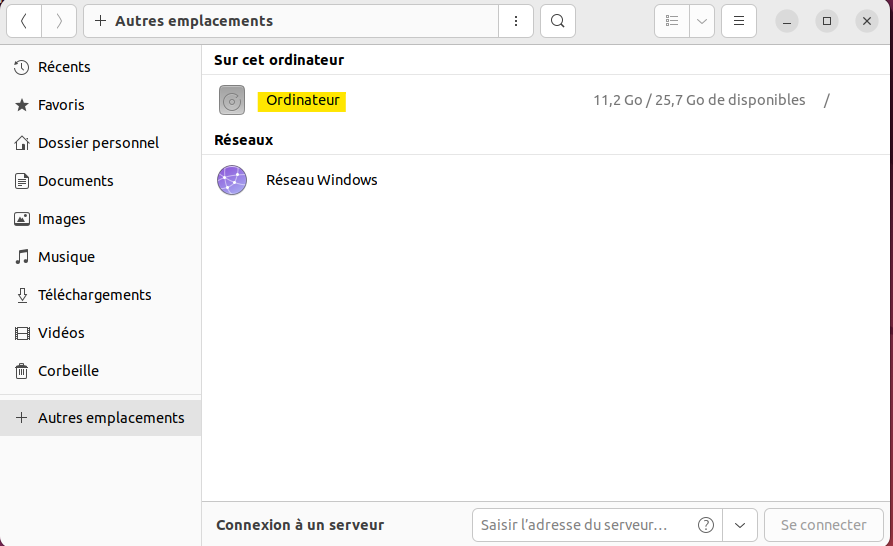Click the Réseau Windows network icon
The image size is (893, 546).
click(x=232, y=180)
